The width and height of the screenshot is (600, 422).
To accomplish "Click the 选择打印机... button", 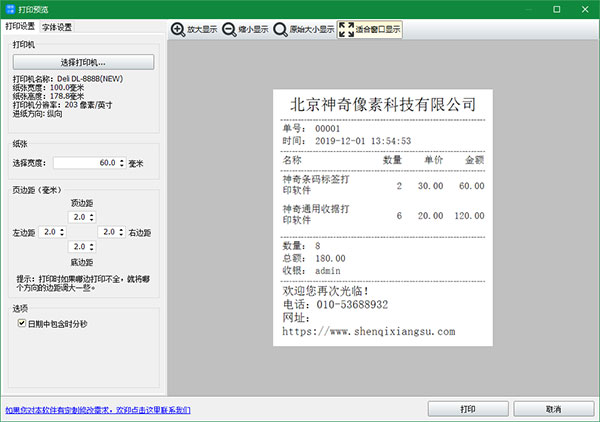I will click(83, 62).
